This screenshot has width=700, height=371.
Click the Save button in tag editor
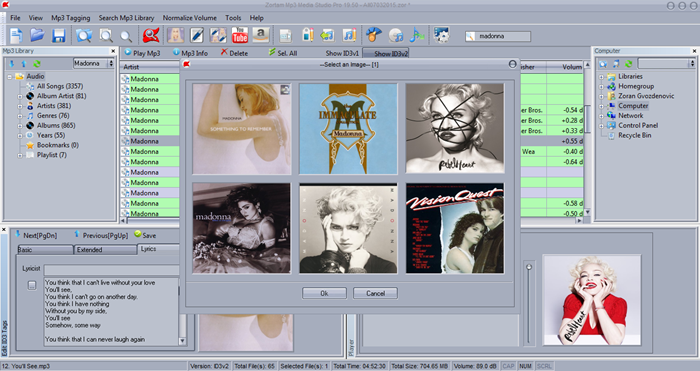(x=145, y=235)
